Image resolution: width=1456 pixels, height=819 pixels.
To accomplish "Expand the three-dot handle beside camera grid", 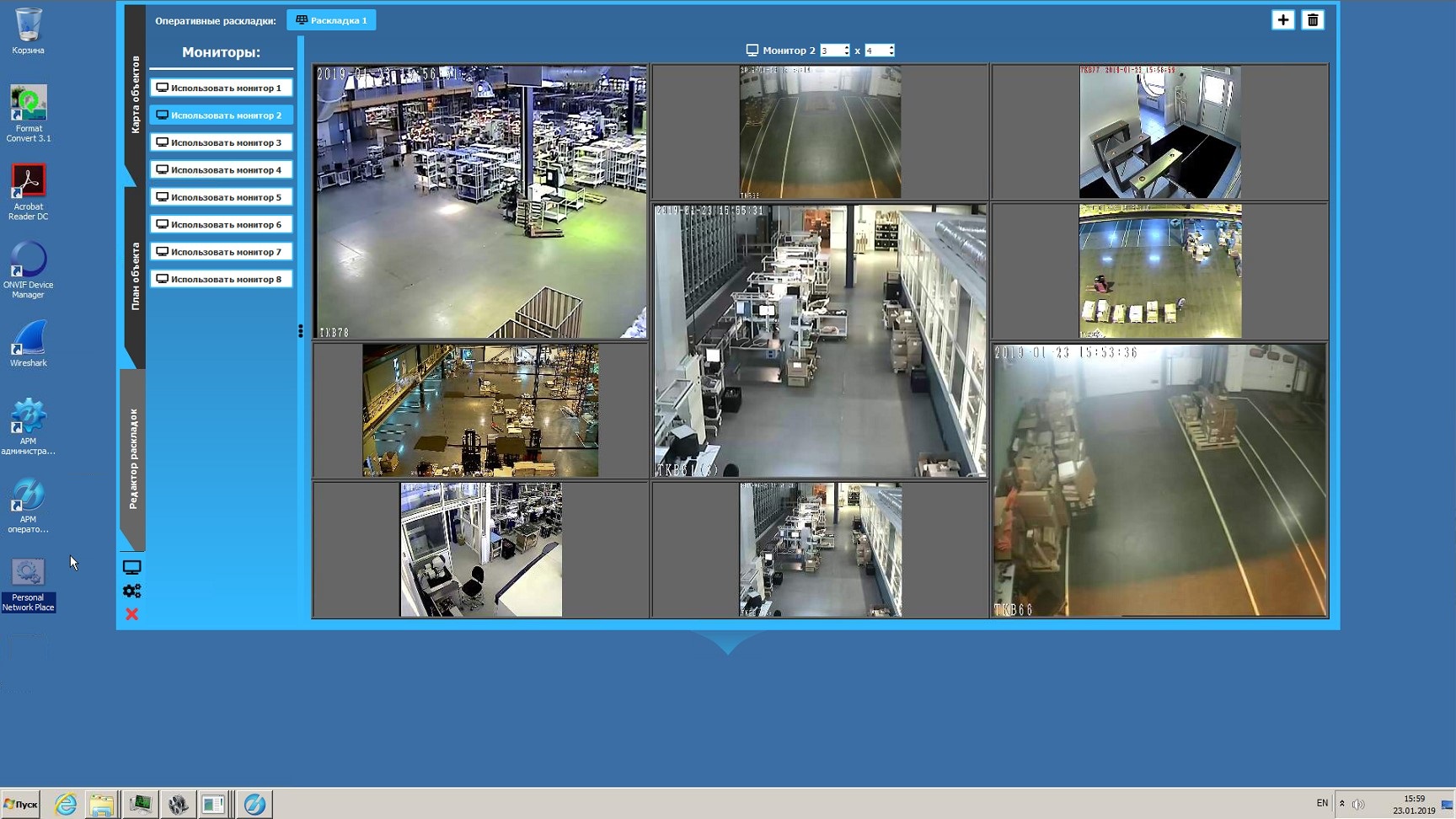I will [x=301, y=330].
